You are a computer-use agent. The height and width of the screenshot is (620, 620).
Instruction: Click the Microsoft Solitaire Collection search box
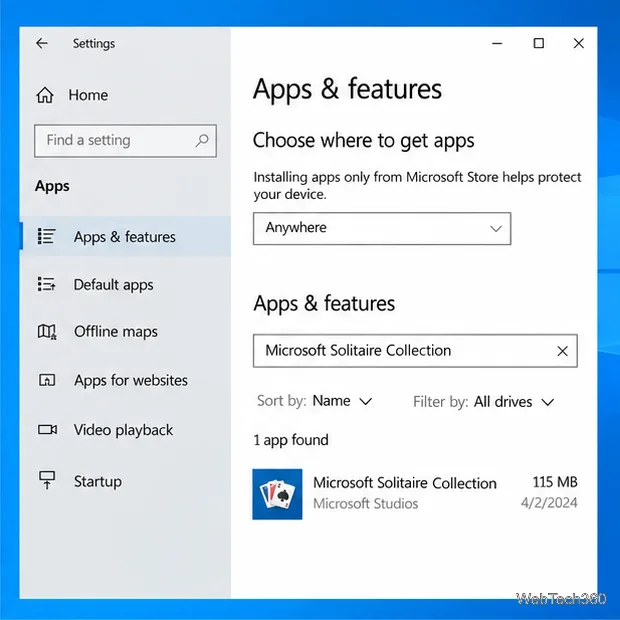coord(415,351)
